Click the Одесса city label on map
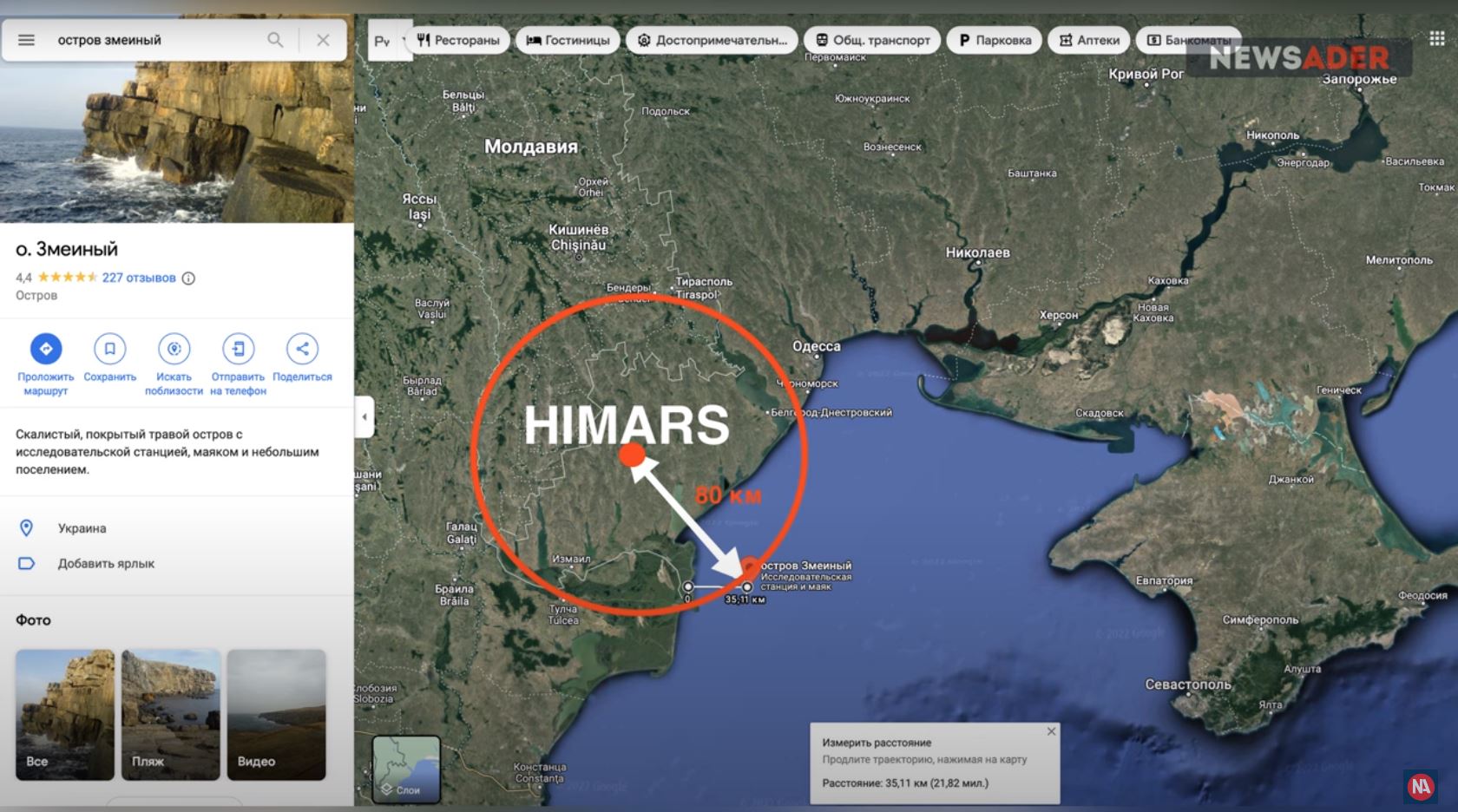Image resolution: width=1458 pixels, height=812 pixels. click(817, 346)
